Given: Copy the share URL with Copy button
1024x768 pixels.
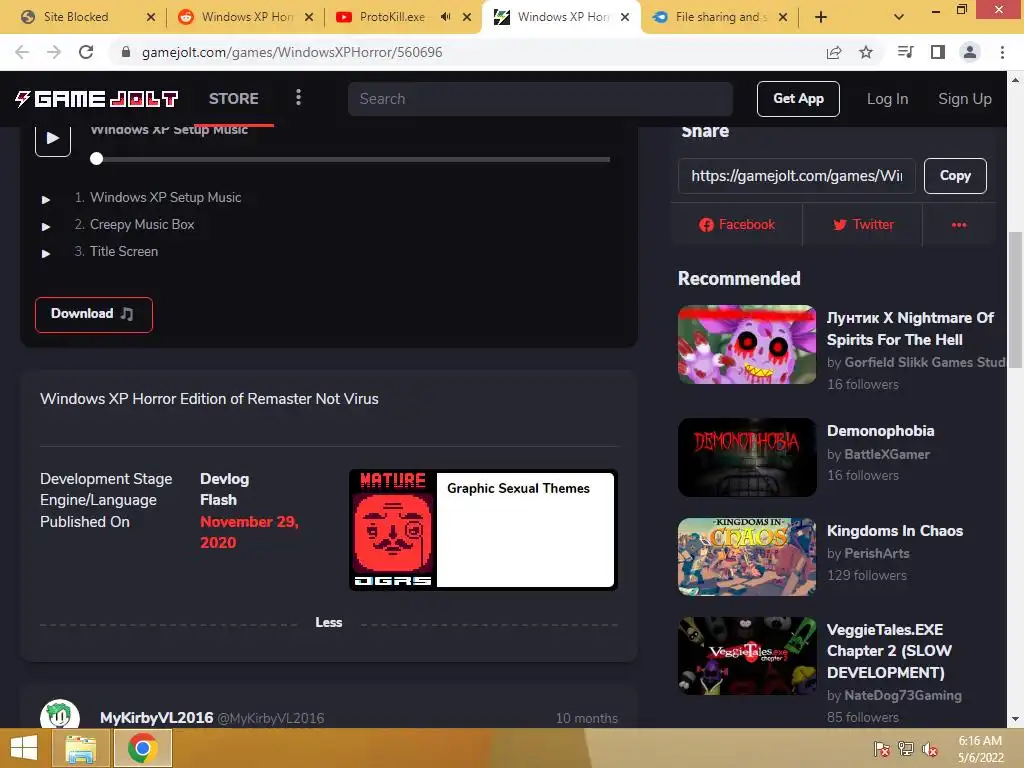Looking at the screenshot, I should [x=955, y=176].
